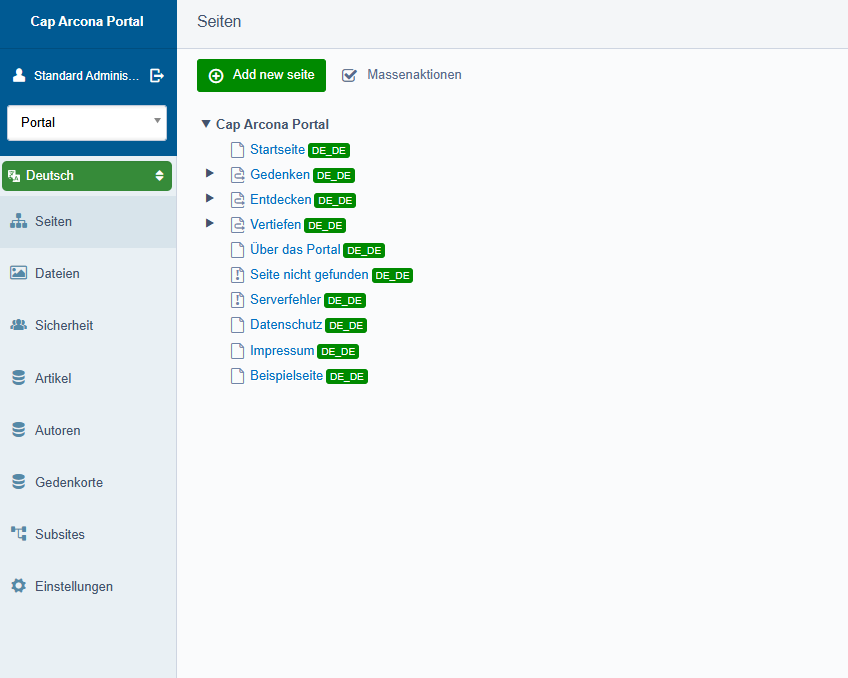Collapse the Cap Arcona Portal root
848x678 pixels.
206,125
